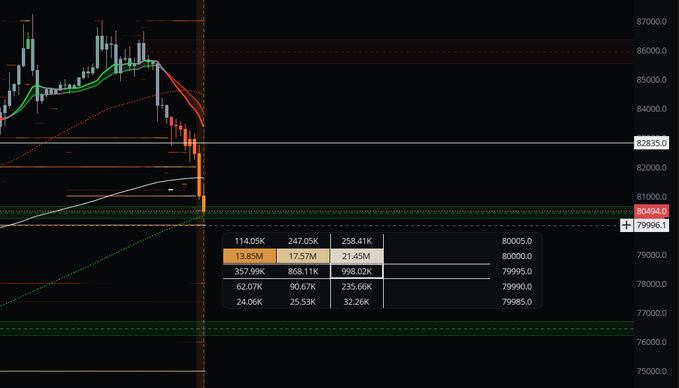Viewport: 679px width, 388px height.
Task: Click the 80000.0 price row label
Action: pos(517,256)
